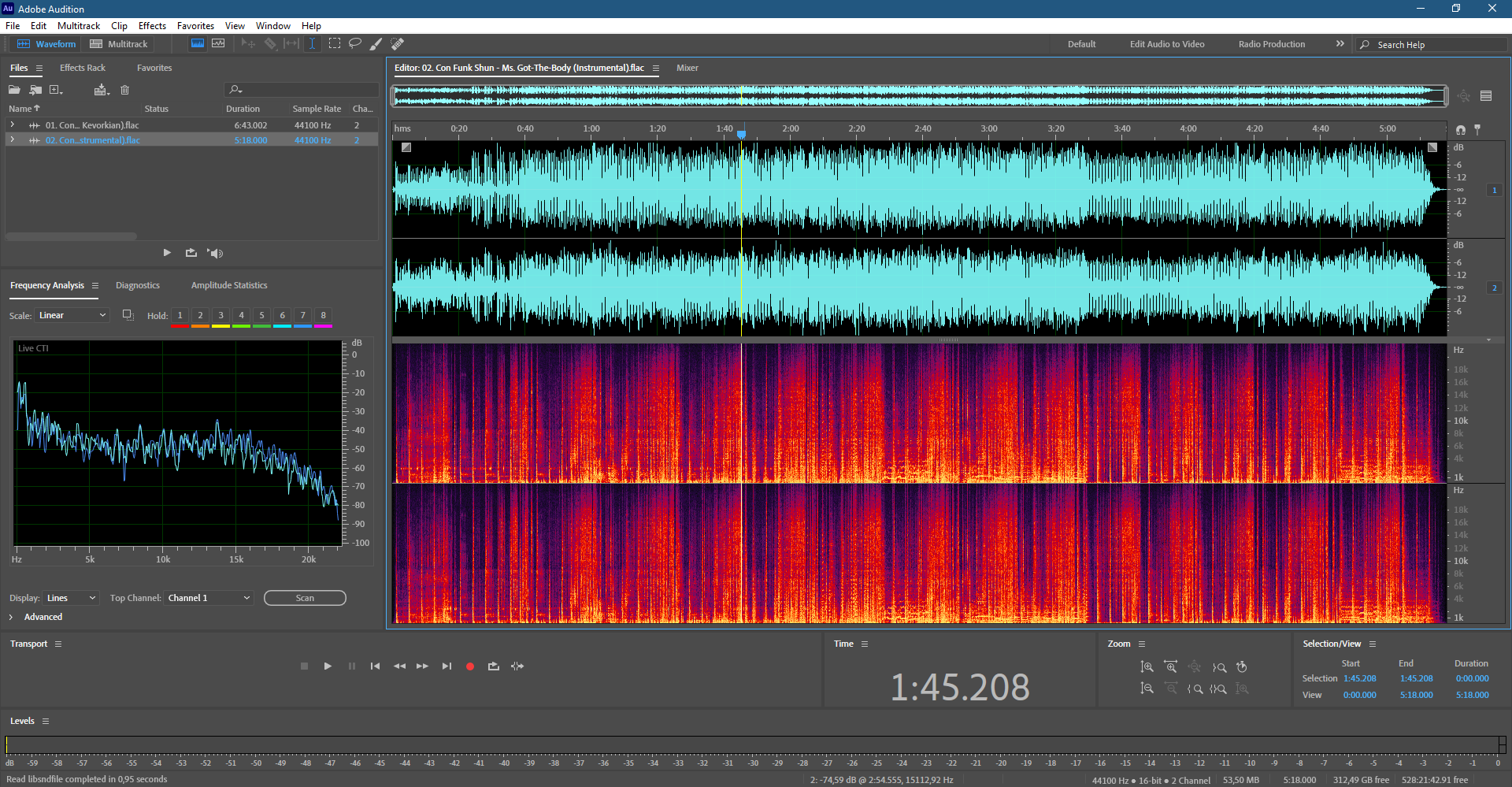This screenshot has width=1512, height=787.
Task: Open the New File dropdown in Files panel
Action: coord(56,90)
